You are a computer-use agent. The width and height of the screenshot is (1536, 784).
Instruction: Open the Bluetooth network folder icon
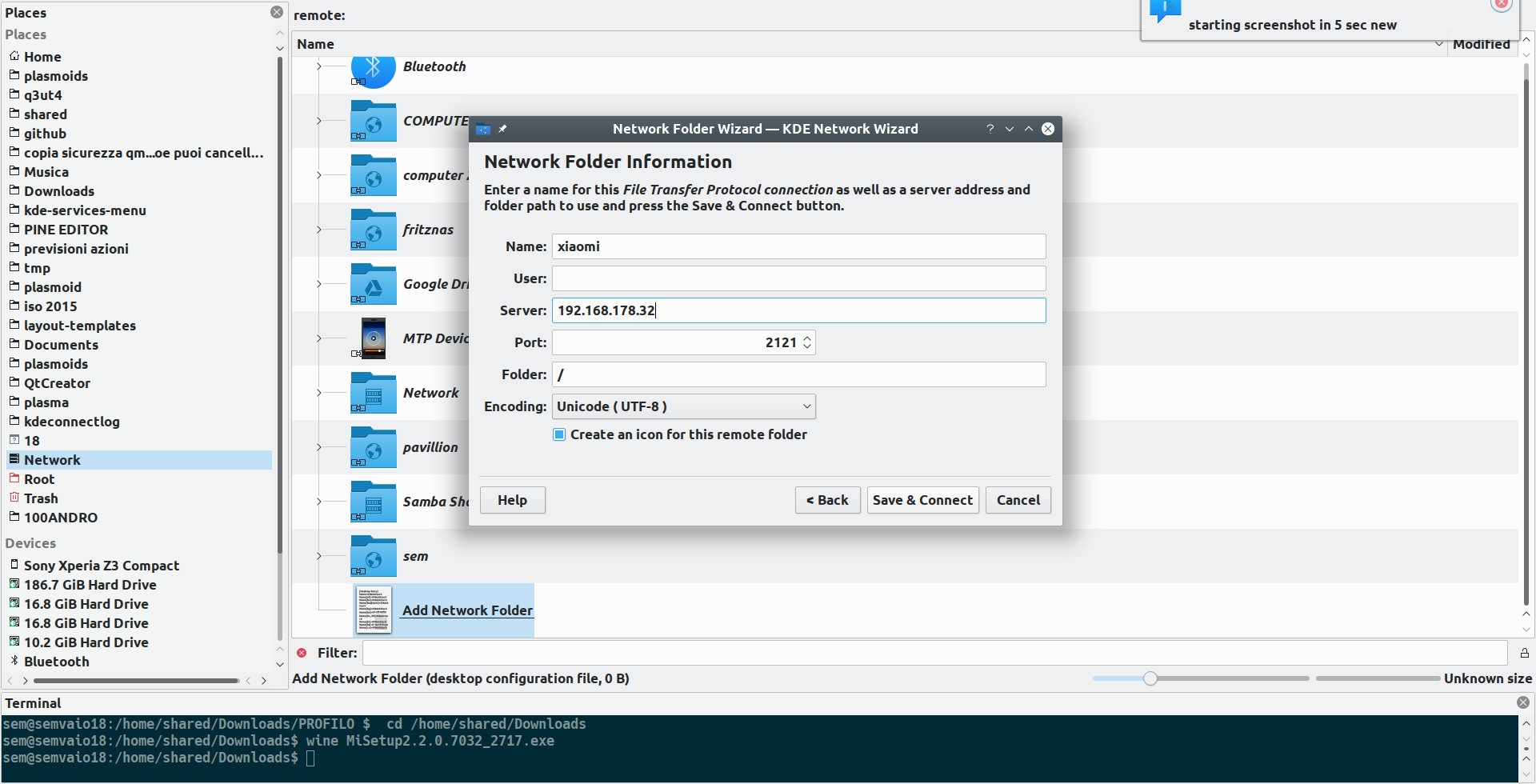pyautogui.click(x=373, y=70)
